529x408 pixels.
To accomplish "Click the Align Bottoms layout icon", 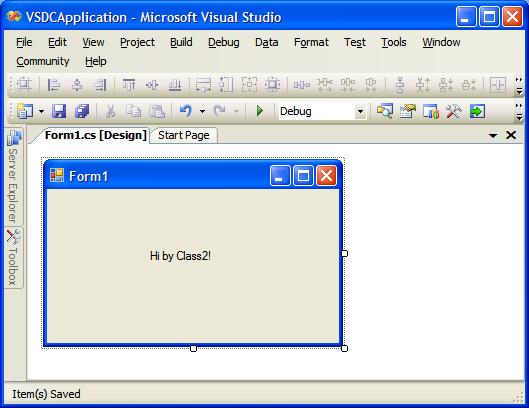I will pos(175,84).
